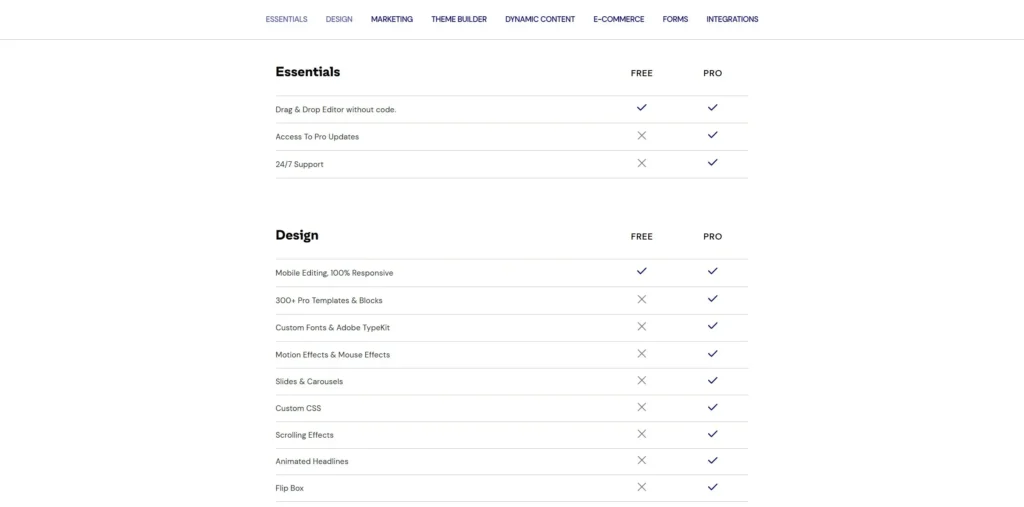Click the Free X icon for Scrolling Effects

click(642, 434)
